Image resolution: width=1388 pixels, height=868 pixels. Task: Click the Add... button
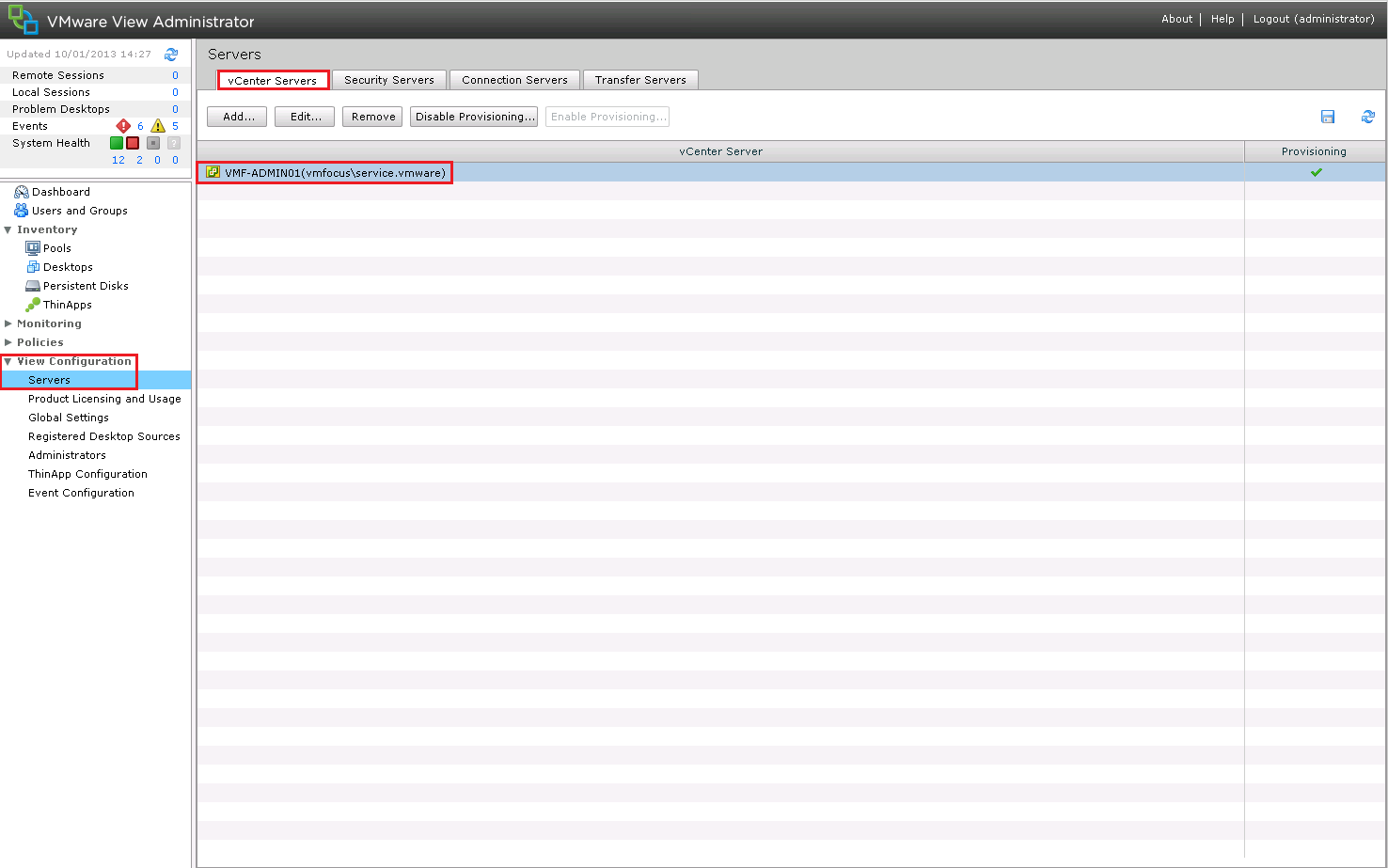pos(237,117)
